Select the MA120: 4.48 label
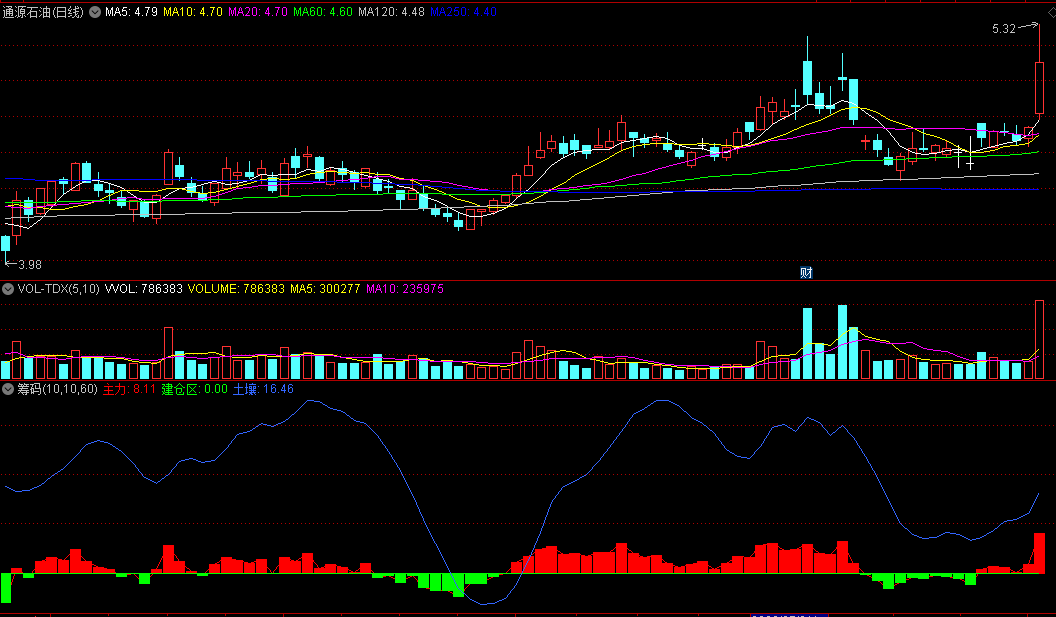1056x617 pixels. point(391,12)
